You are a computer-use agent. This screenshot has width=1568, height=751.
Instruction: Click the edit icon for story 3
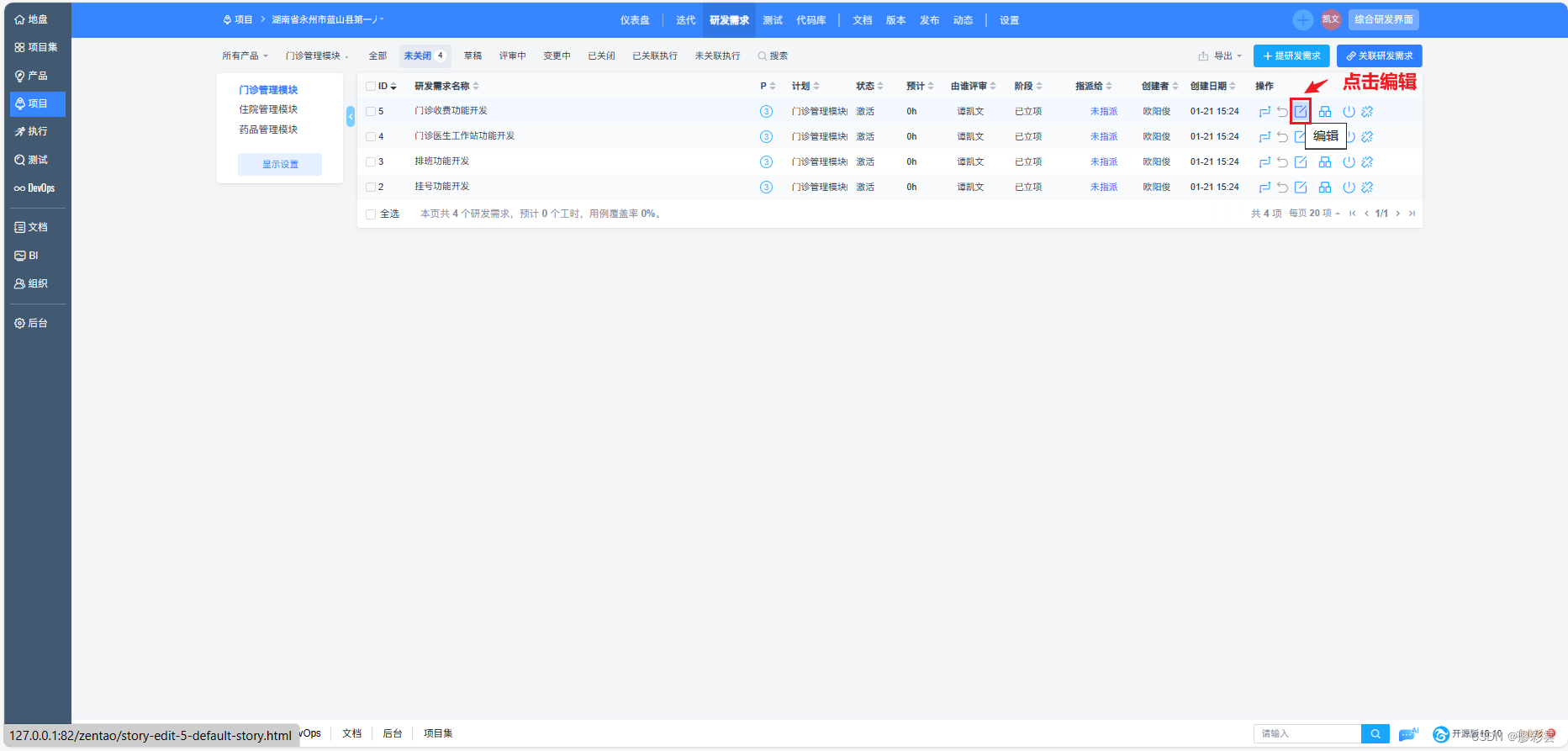[1301, 161]
